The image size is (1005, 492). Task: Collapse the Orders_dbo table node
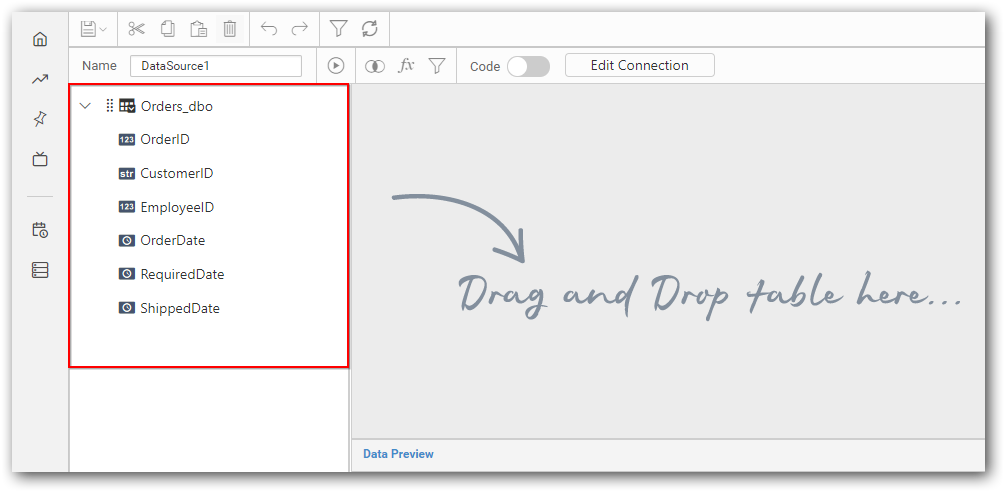coord(85,106)
